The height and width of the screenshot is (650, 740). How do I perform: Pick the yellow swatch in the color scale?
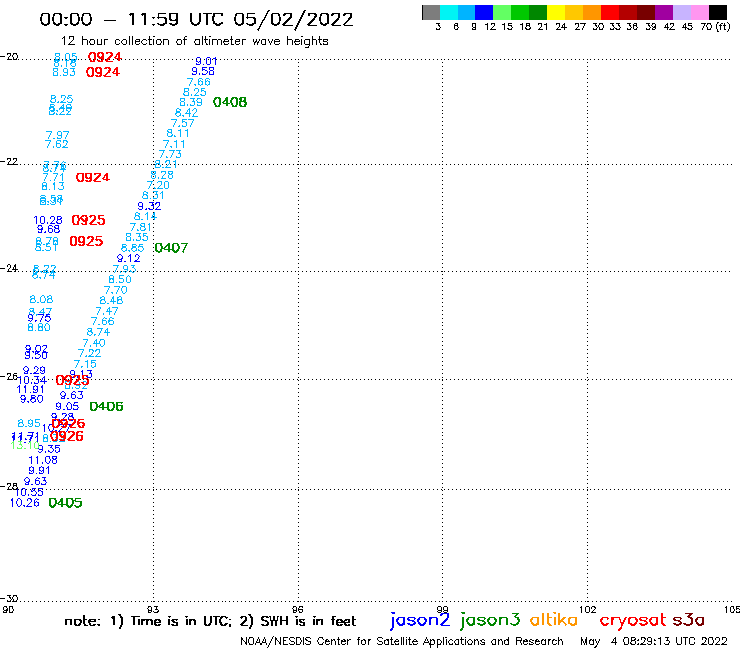(x=556, y=12)
